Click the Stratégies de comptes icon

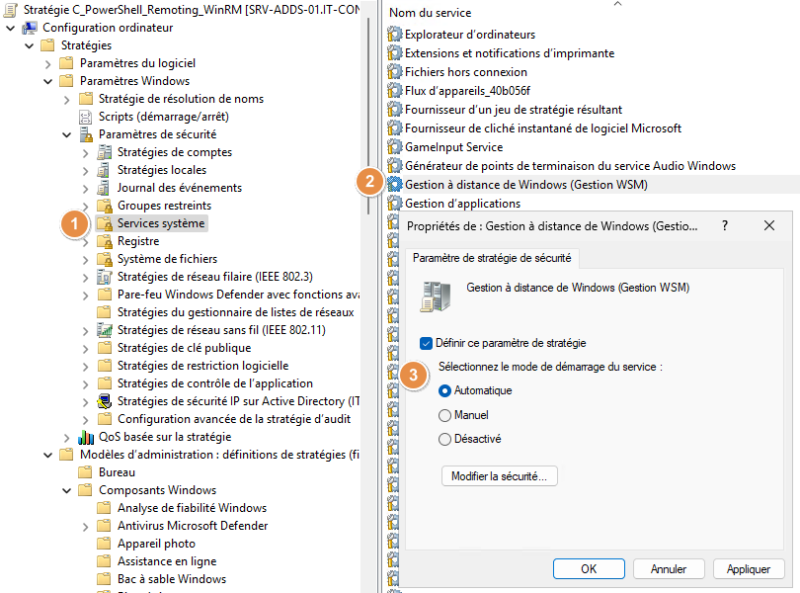[105, 152]
